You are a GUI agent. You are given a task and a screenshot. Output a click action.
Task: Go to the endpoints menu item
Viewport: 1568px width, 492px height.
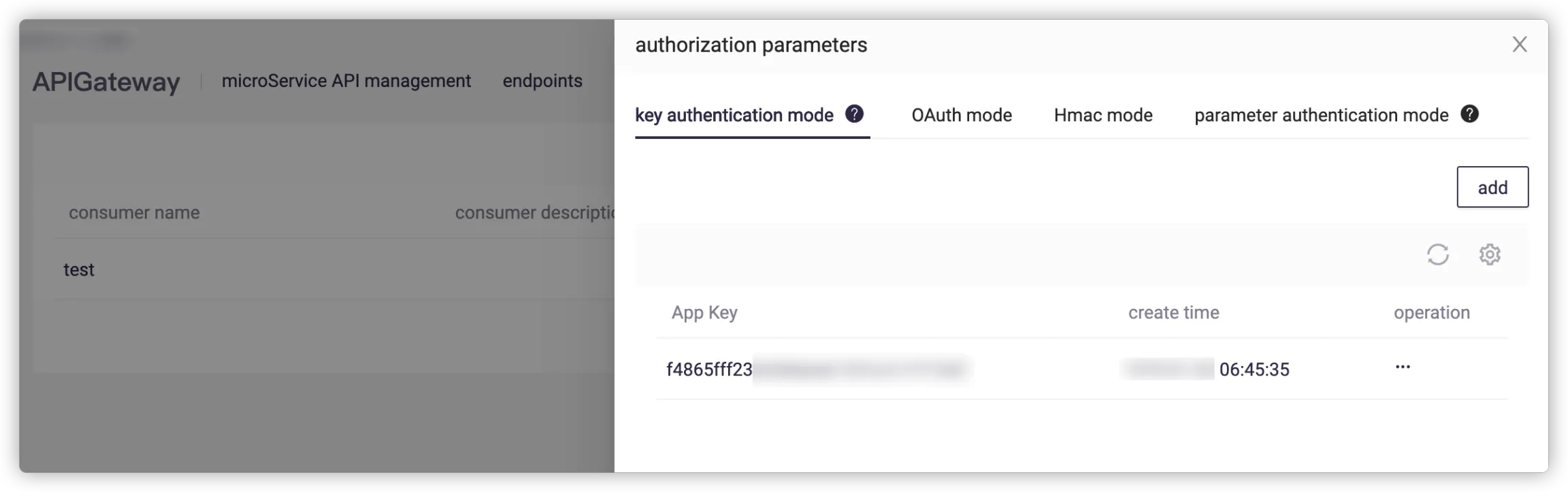542,81
